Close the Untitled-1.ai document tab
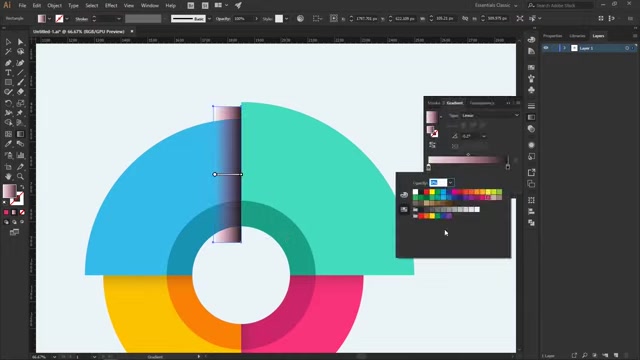This screenshot has width=640, height=360. [132, 31]
